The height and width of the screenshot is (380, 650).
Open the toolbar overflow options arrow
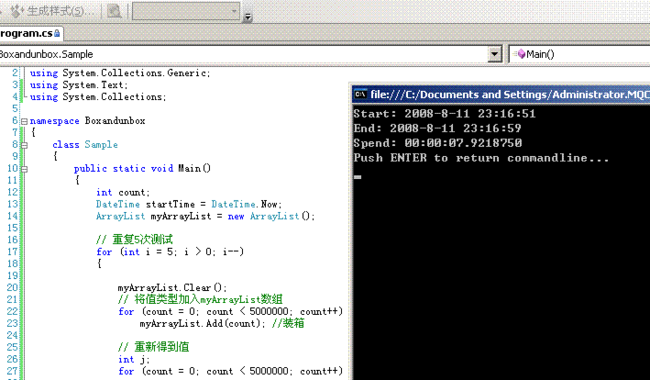(x=247, y=17)
